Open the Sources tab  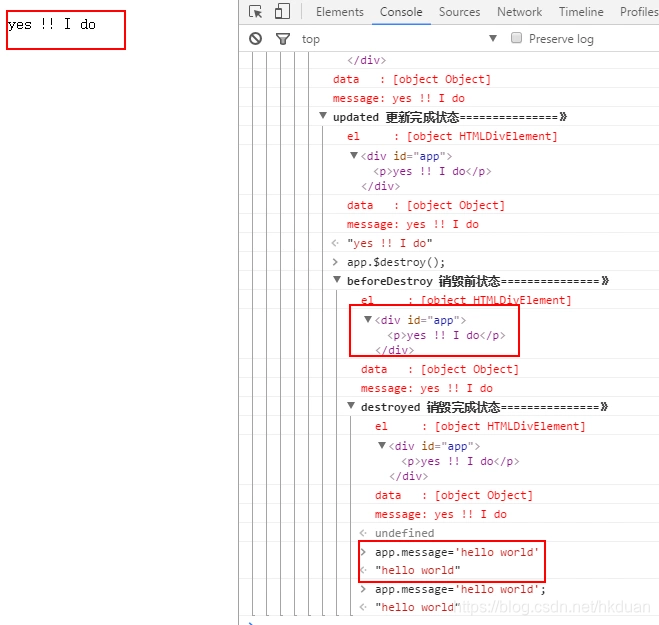click(459, 12)
